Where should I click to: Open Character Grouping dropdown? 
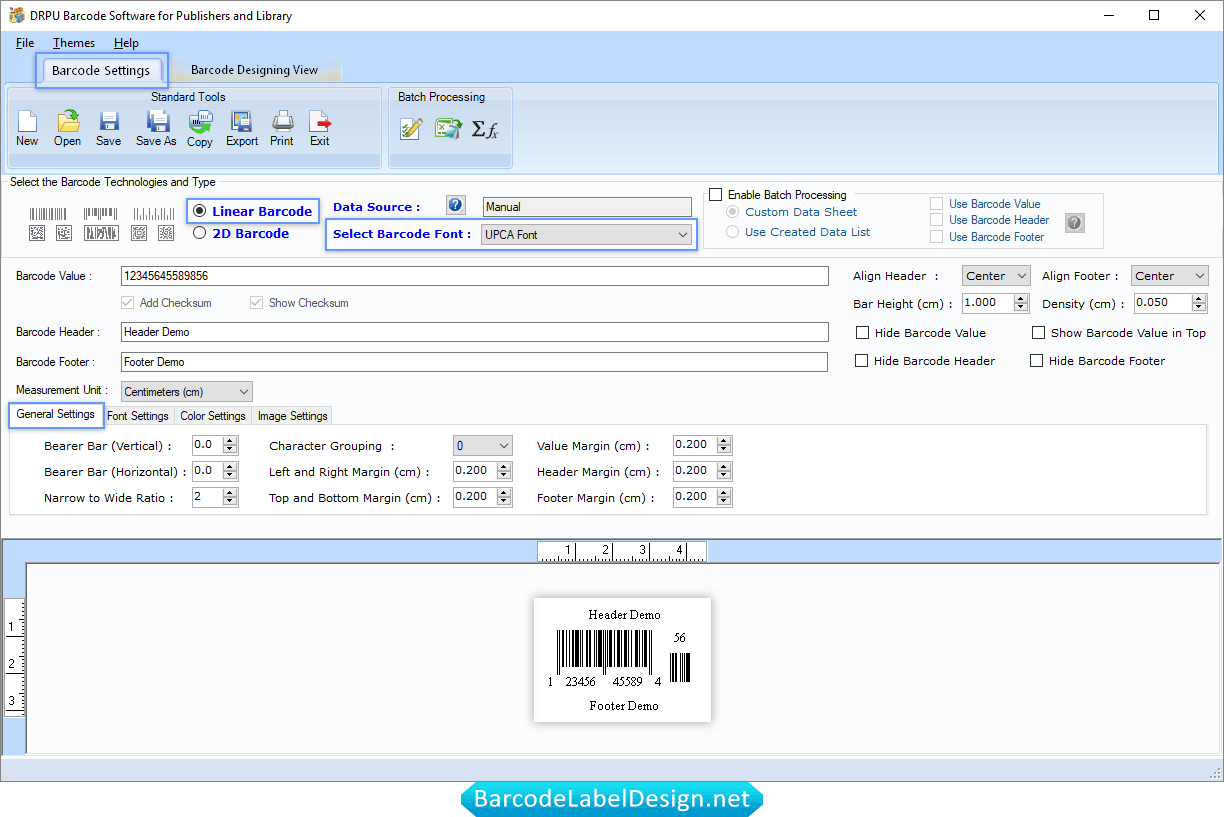483,446
